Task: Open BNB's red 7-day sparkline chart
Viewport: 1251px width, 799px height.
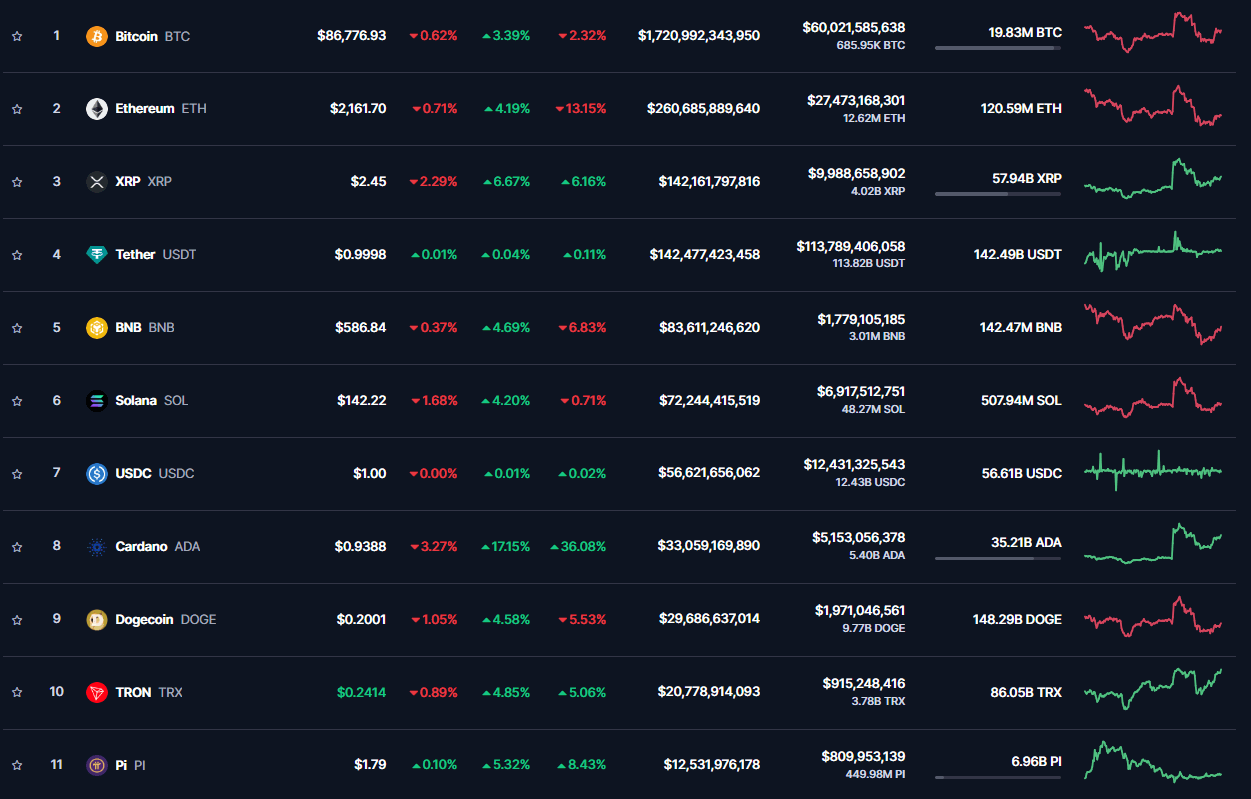Action: tap(1153, 324)
